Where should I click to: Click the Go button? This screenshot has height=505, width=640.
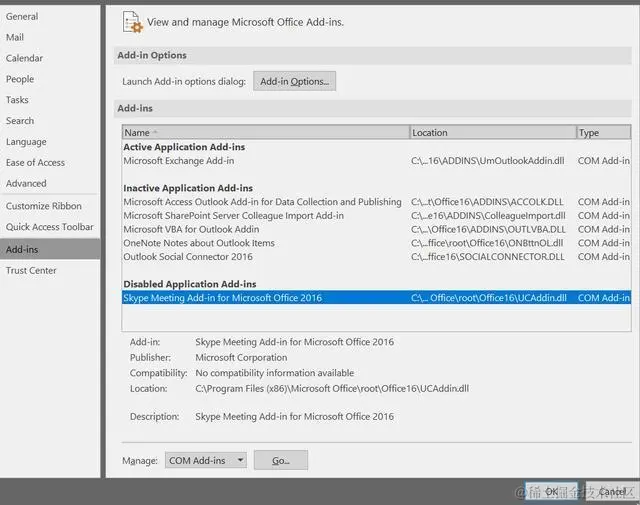pyautogui.click(x=281, y=460)
